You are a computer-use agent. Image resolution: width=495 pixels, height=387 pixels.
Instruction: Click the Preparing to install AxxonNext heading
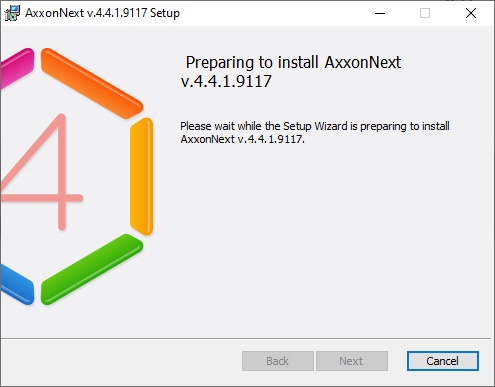[293, 62]
